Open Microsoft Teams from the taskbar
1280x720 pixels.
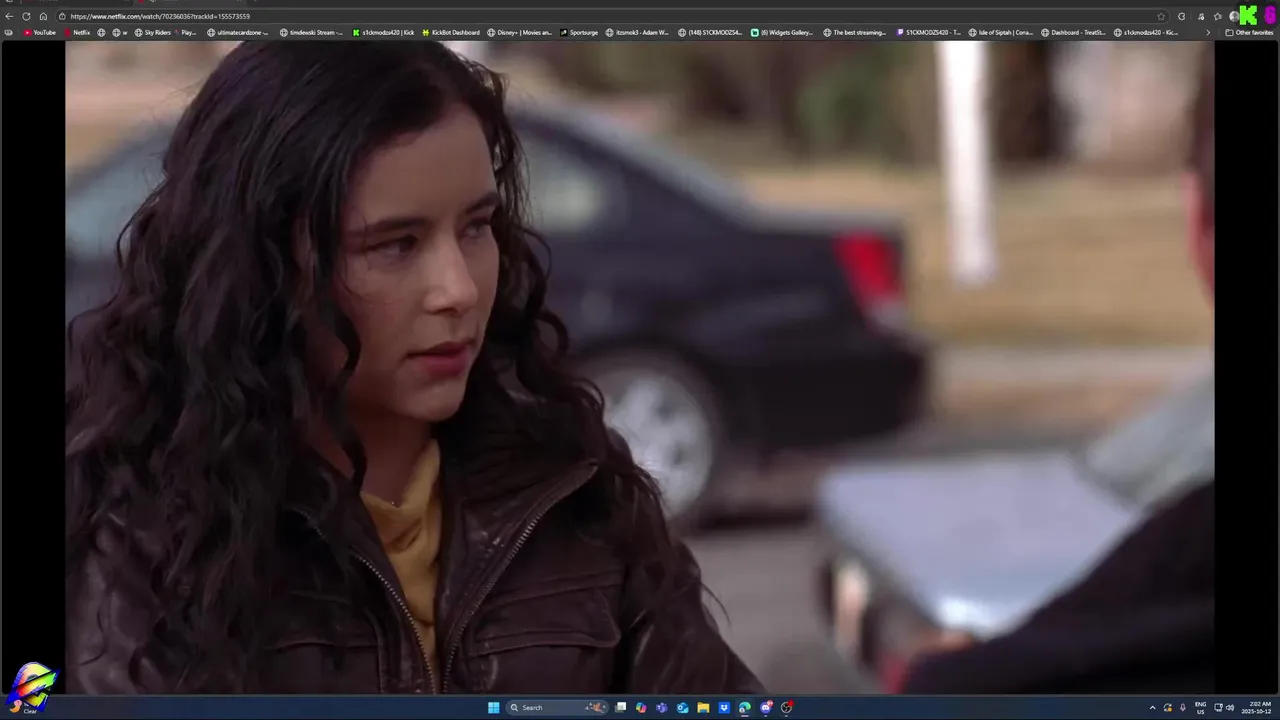click(x=661, y=707)
